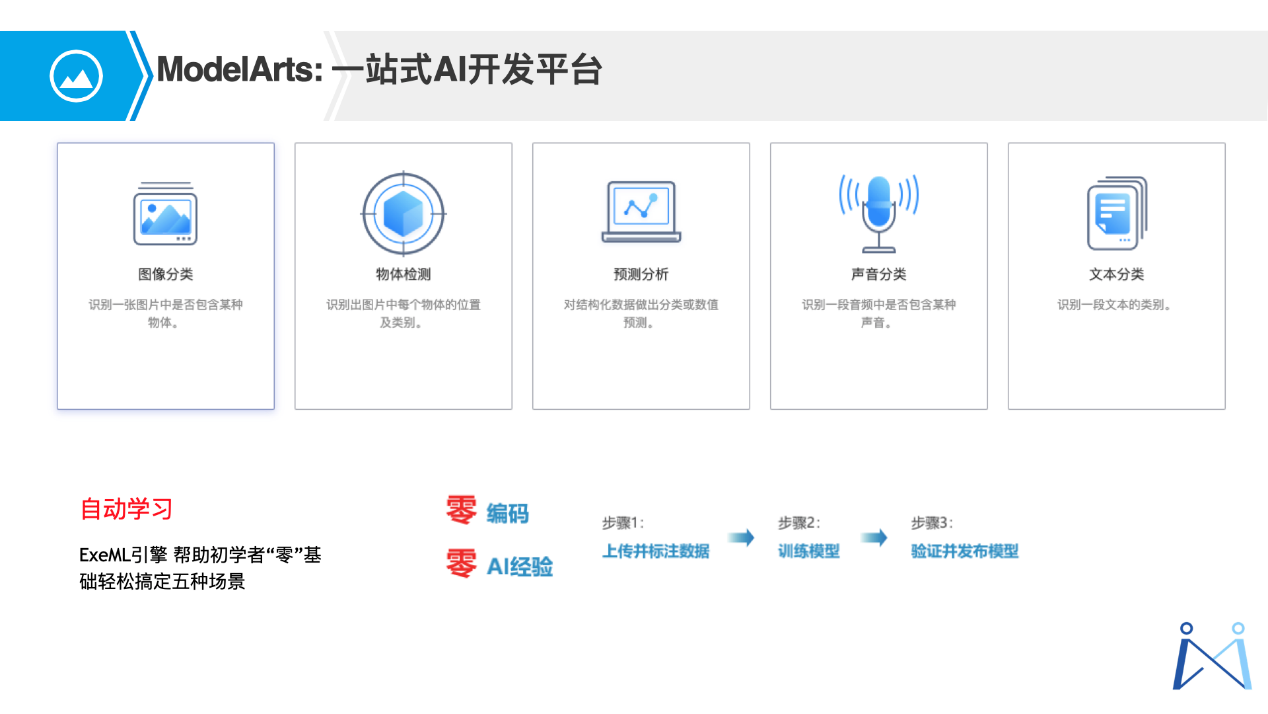Open the 验证并发布模型 link
Screen dimensions: 1268x714
(x=964, y=551)
